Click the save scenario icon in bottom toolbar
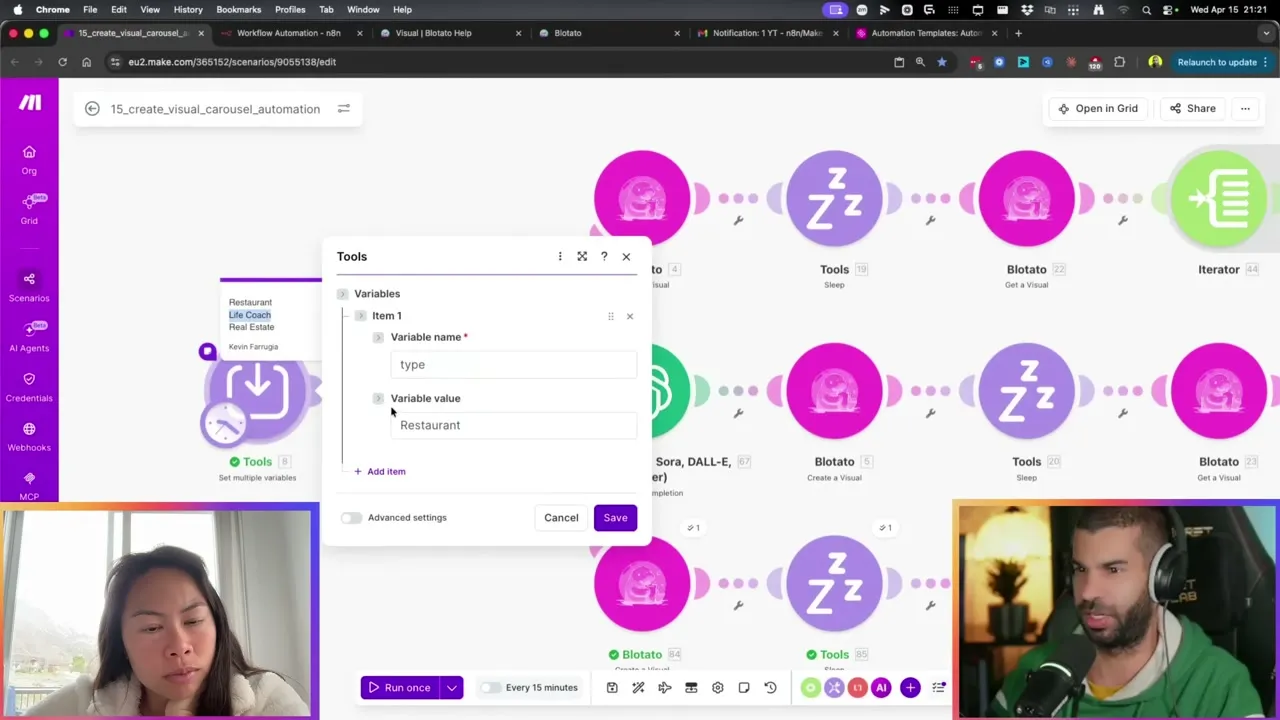The height and width of the screenshot is (720, 1280). pos(612,688)
